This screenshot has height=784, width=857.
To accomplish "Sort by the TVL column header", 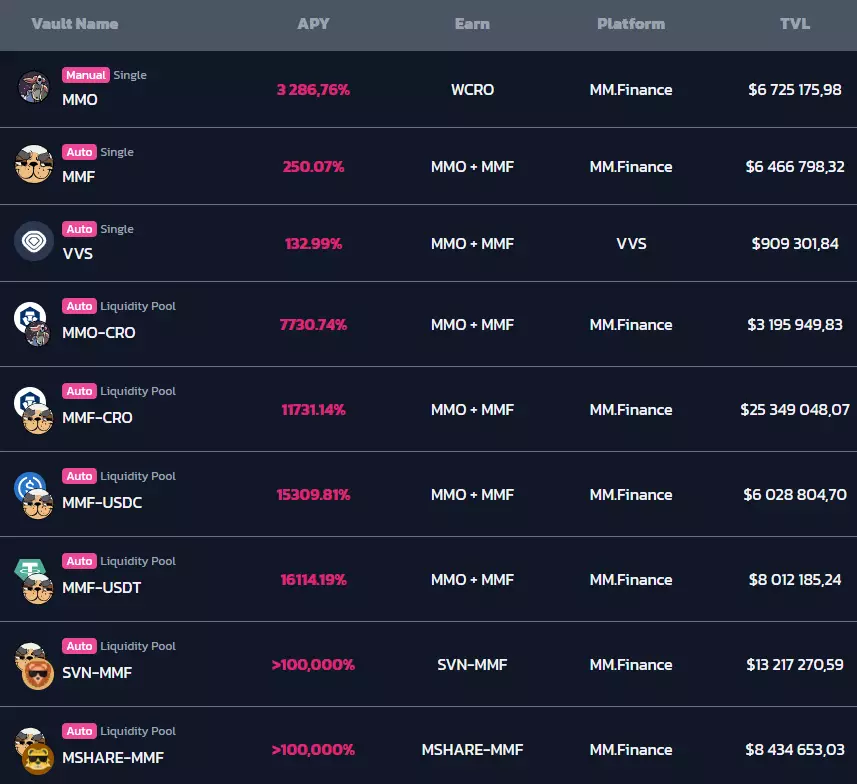I will (795, 24).
